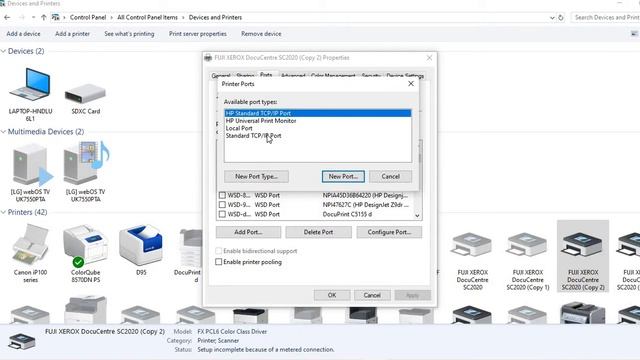The width and height of the screenshot is (640, 360).
Task: Click Control Panel in the breadcrumb
Action: pos(88,18)
